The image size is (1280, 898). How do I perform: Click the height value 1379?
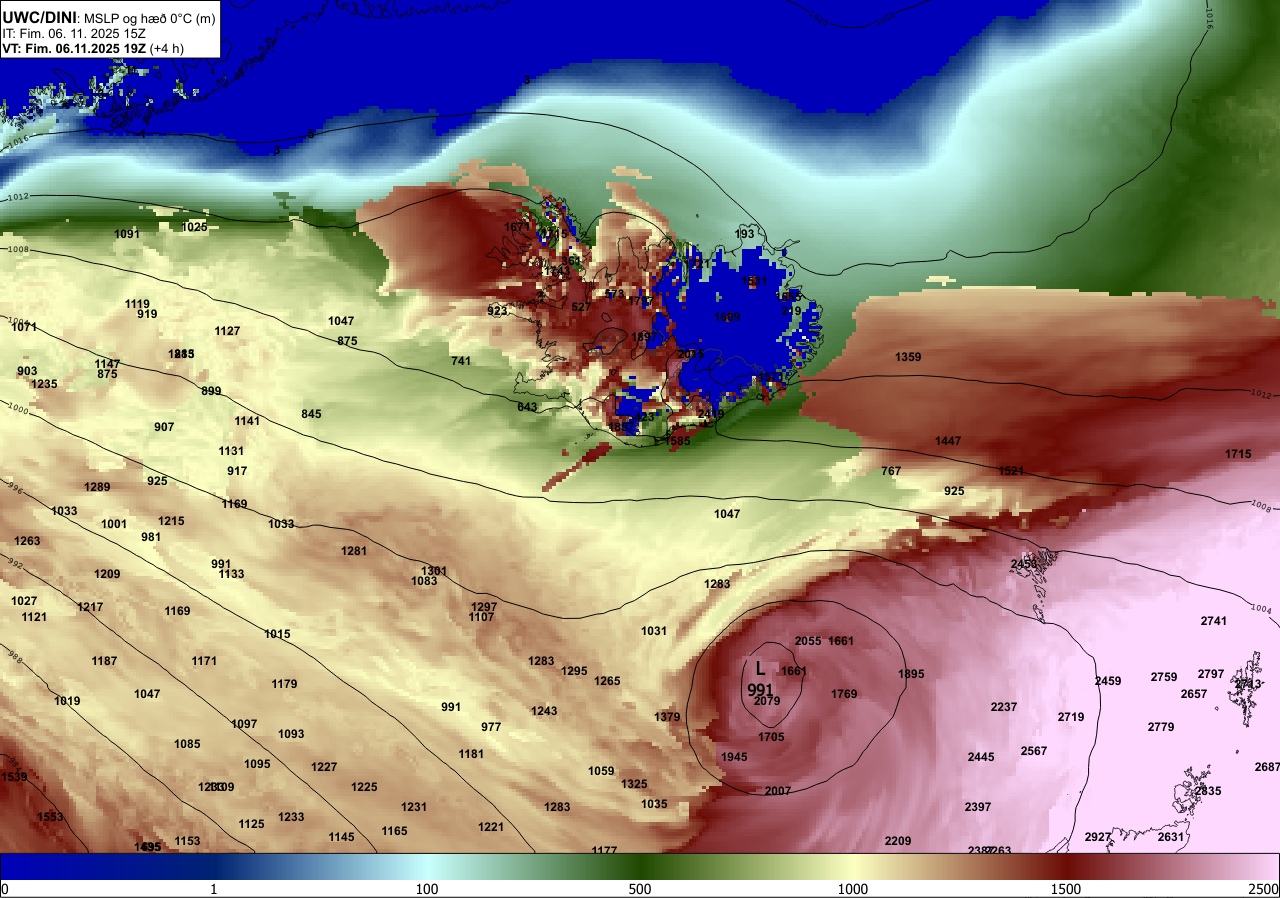click(x=667, y=717)
